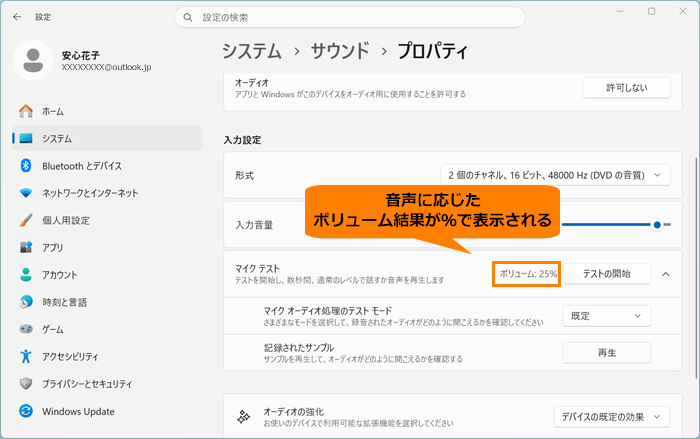Image resolution: width=700 pixels, height=439 pixels.
Task: Open the ホーム settings page
Action: (x=107, y=111)
